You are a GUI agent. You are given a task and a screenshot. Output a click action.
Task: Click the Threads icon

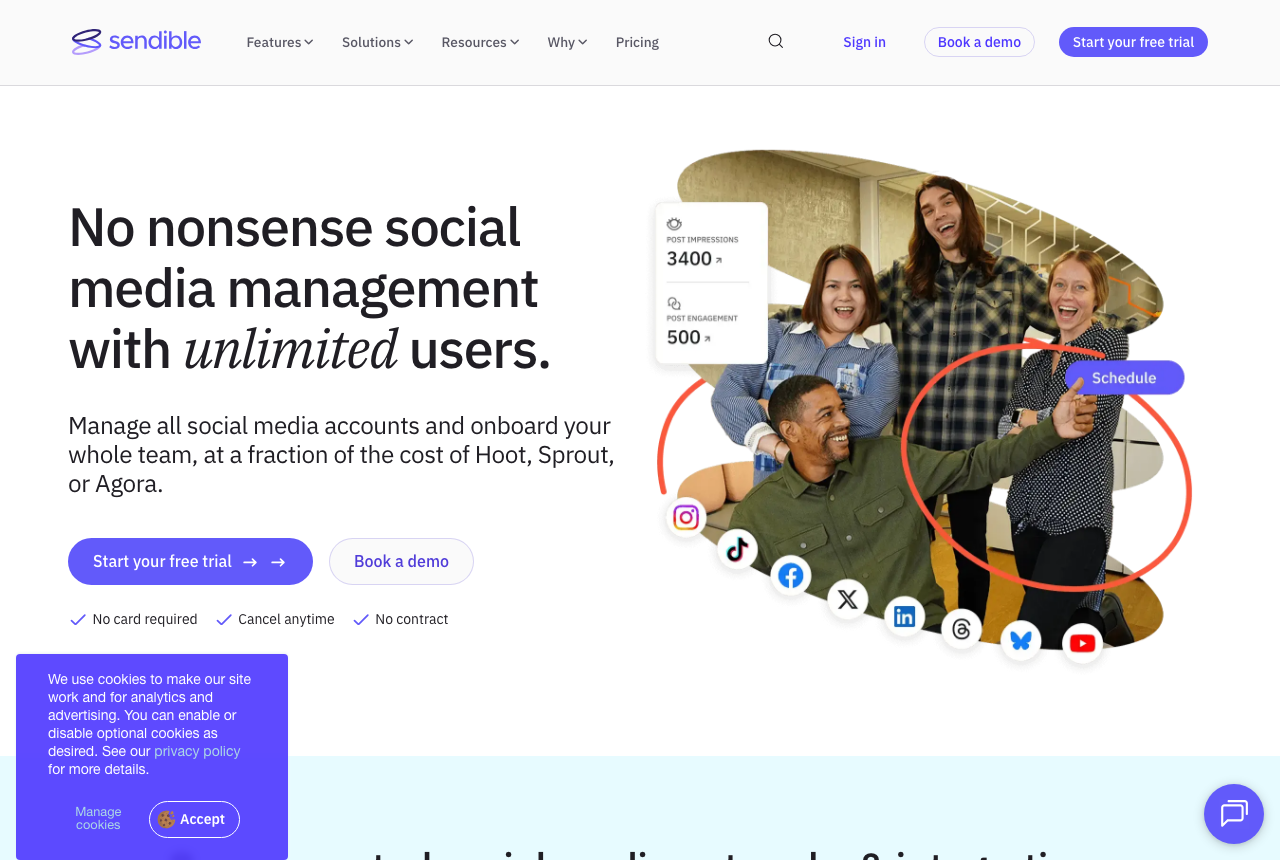tap(962, 629)
